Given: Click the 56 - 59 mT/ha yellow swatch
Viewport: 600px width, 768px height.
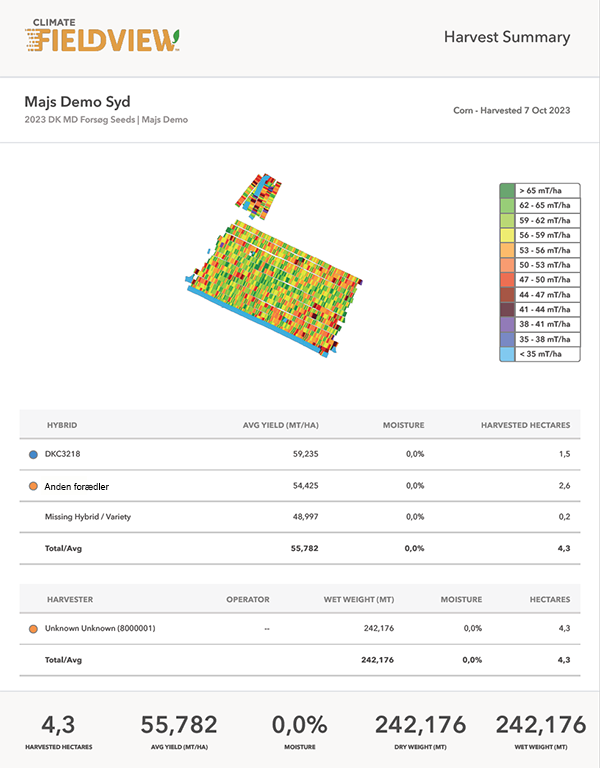Looking at the screenshot, I should coord(507,235).
